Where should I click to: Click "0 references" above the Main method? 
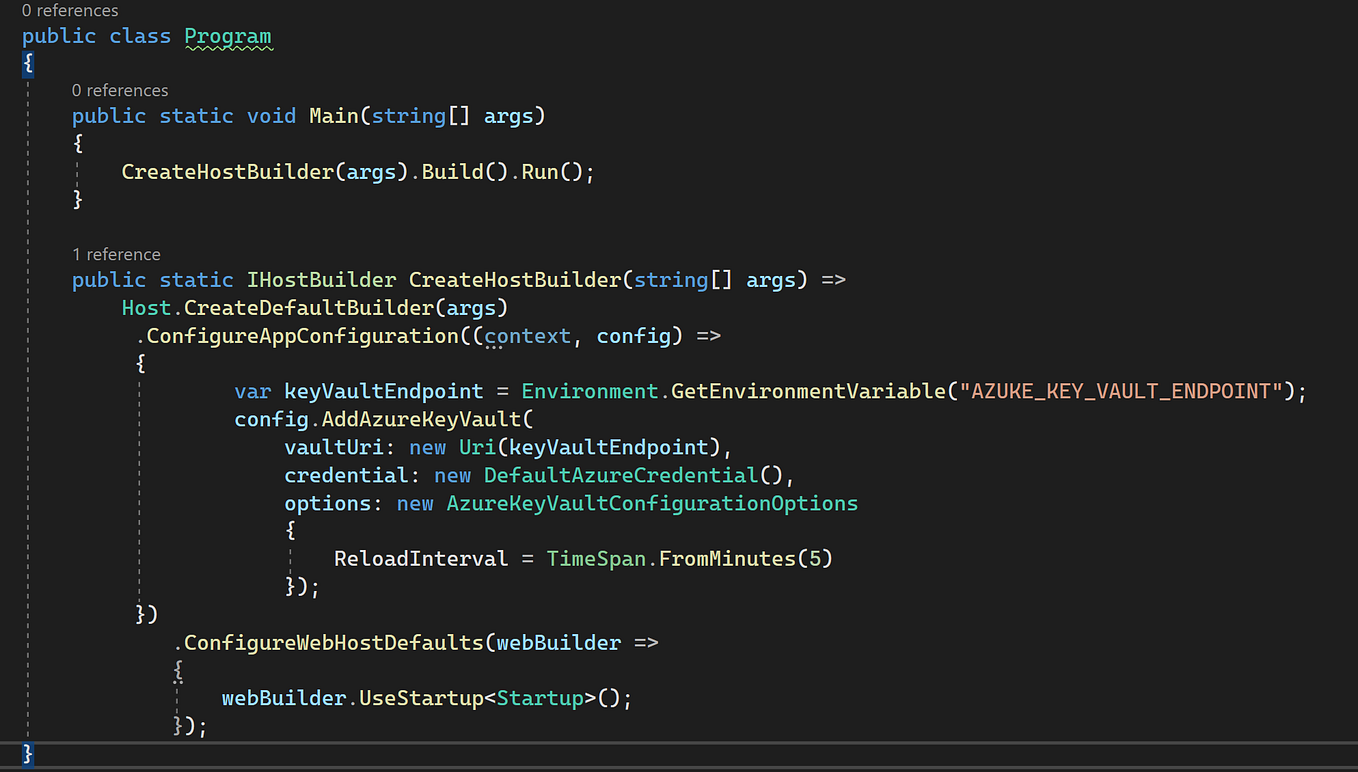119,90
